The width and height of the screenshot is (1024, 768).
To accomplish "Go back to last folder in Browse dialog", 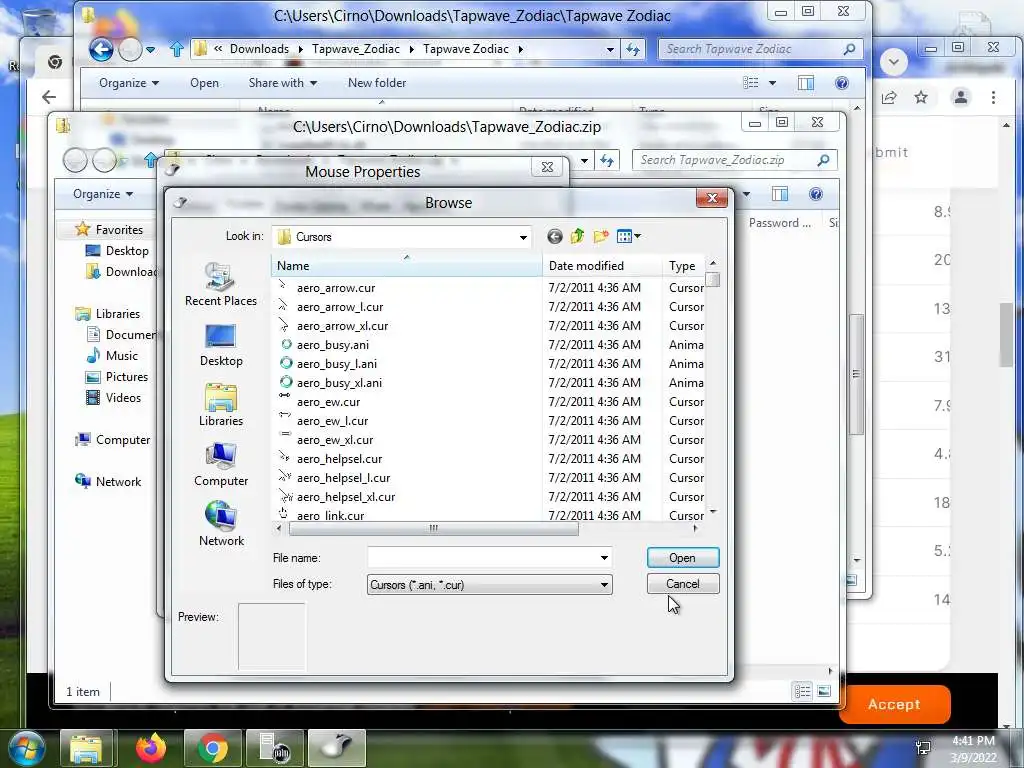I will (554, 236).
